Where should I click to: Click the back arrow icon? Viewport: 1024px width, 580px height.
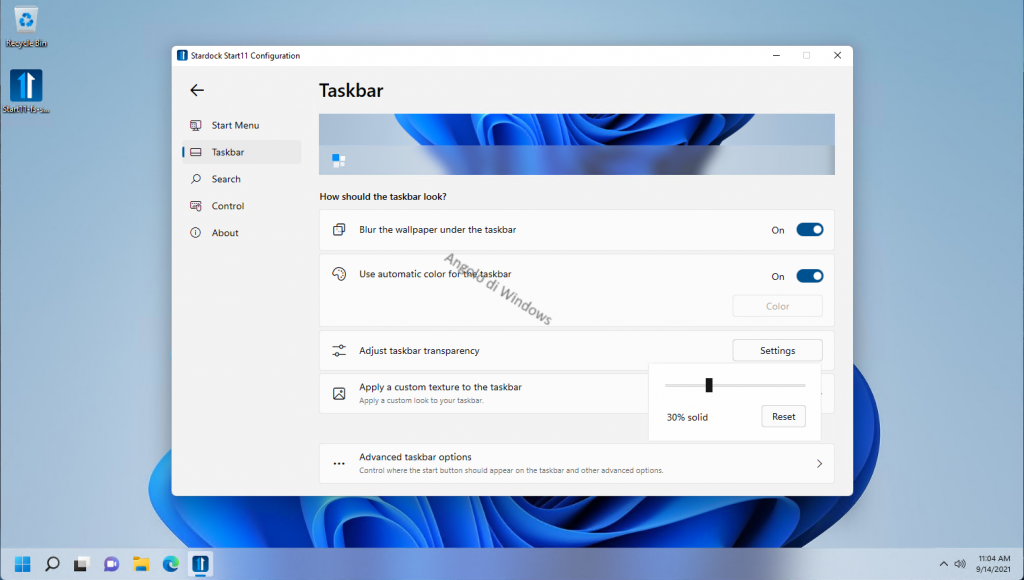(197, 90)
